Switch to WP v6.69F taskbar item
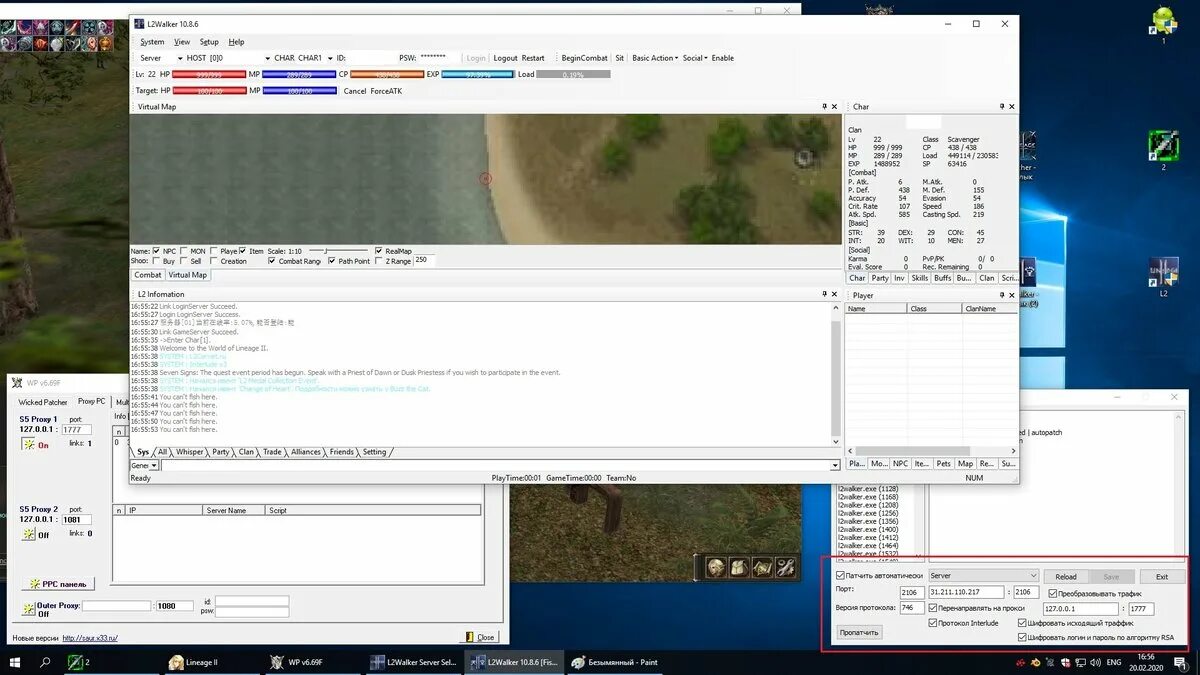 [309, 662]
